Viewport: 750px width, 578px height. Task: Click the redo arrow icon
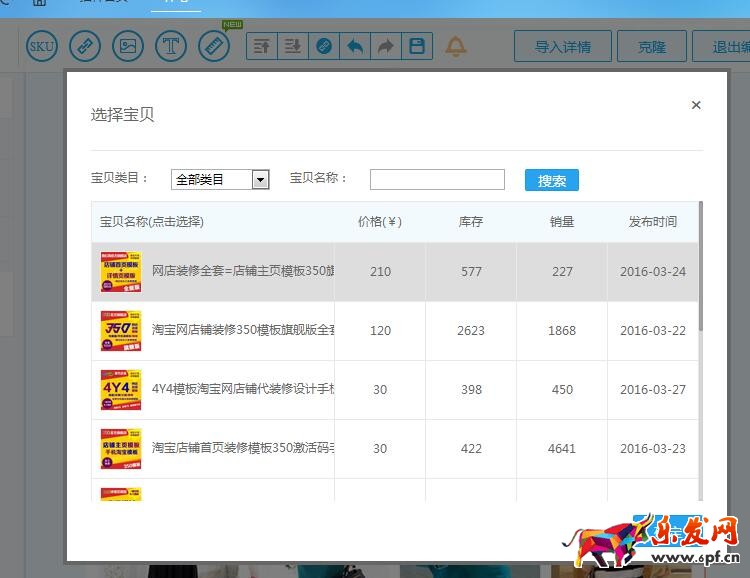pyautogui.click(x=386, y=46)
